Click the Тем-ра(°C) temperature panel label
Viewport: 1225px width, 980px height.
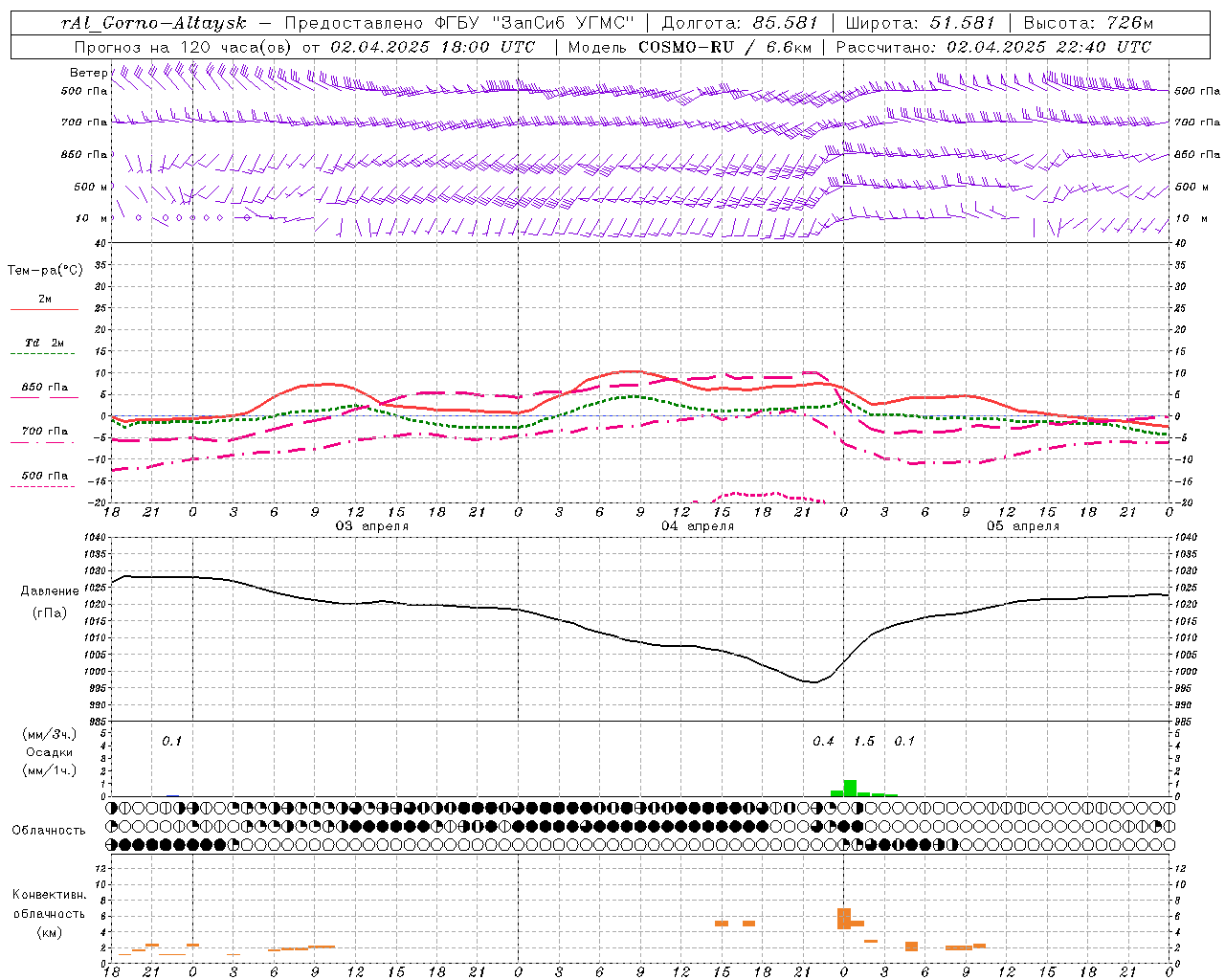click(x=45, y=271)
